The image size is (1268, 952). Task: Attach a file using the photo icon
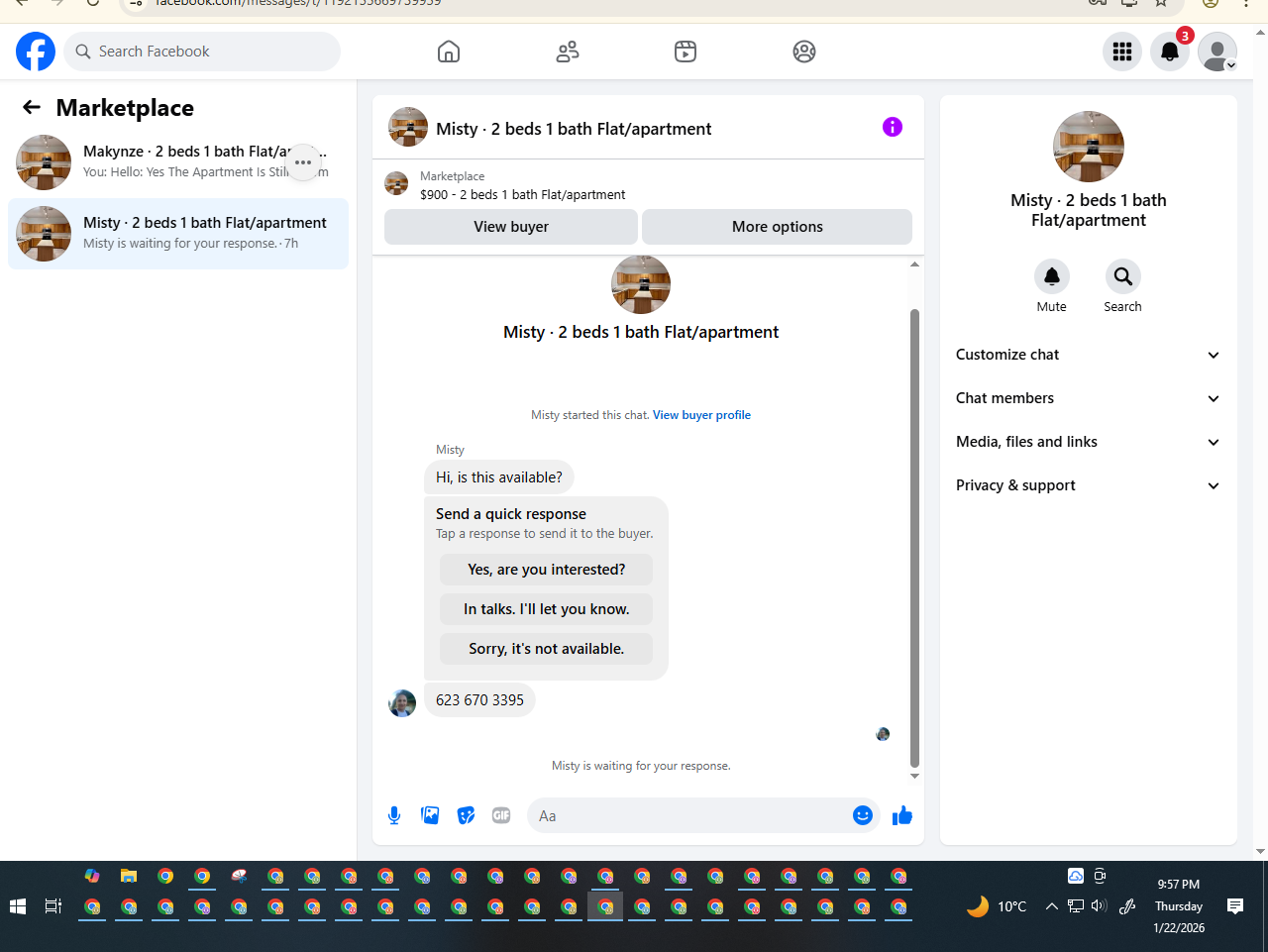click(x=430, y=815)
